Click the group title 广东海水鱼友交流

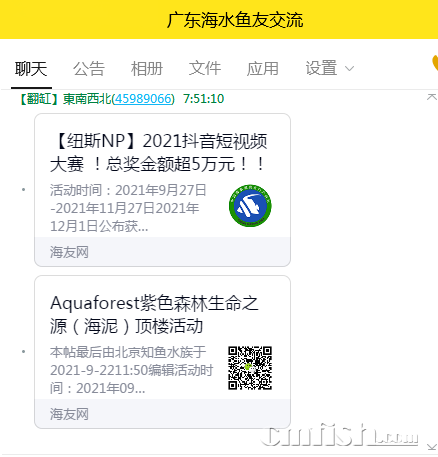pos(235,20)
